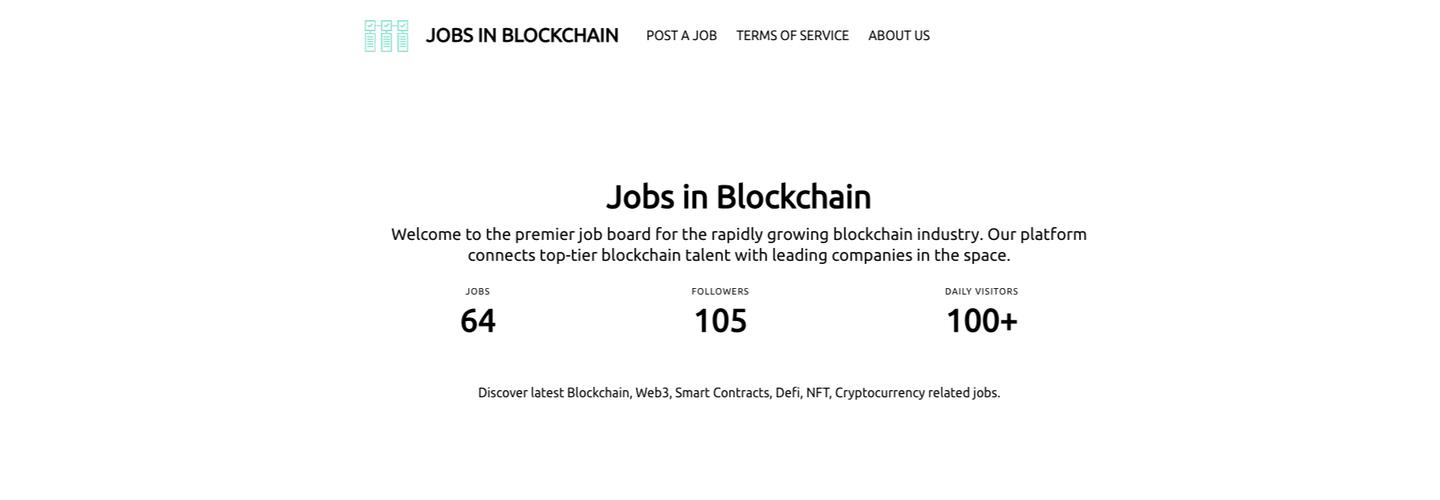Click NFT in the Discover tagline

click(817, 393)
